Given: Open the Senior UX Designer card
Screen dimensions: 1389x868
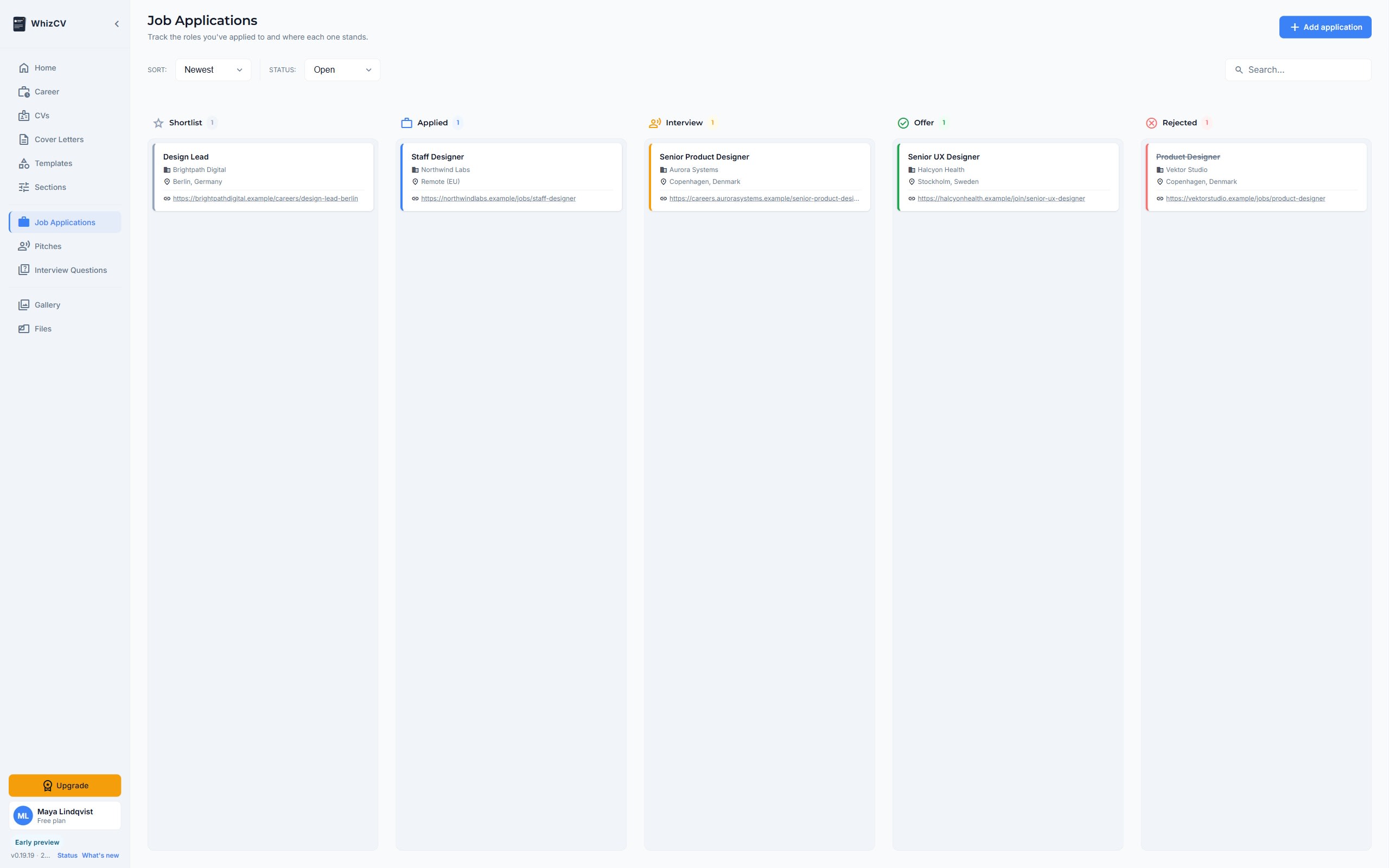Looking at the screenshot, I should click(x=1008, y=177).
